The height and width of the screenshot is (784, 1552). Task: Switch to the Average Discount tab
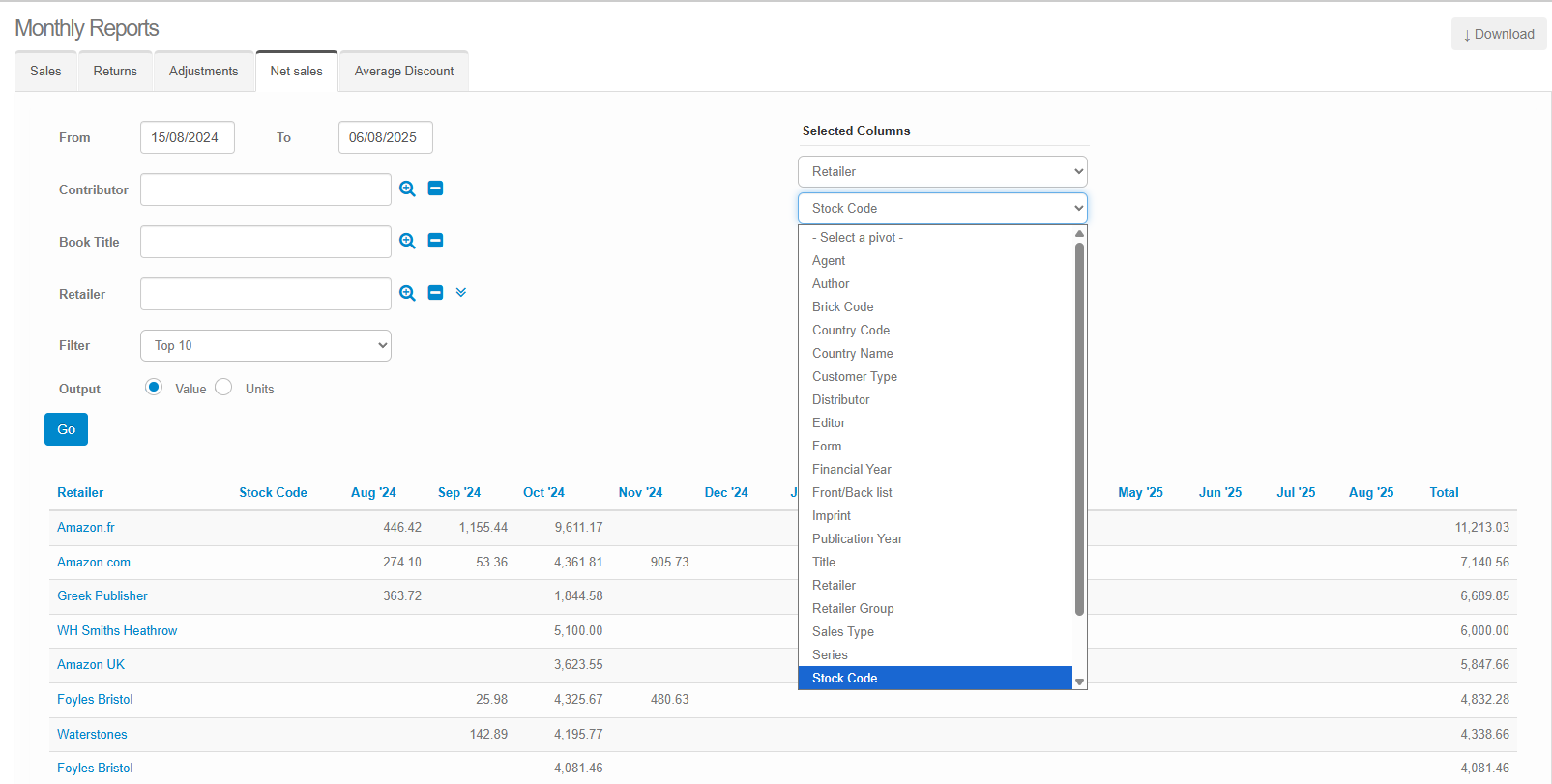[404, 71]
